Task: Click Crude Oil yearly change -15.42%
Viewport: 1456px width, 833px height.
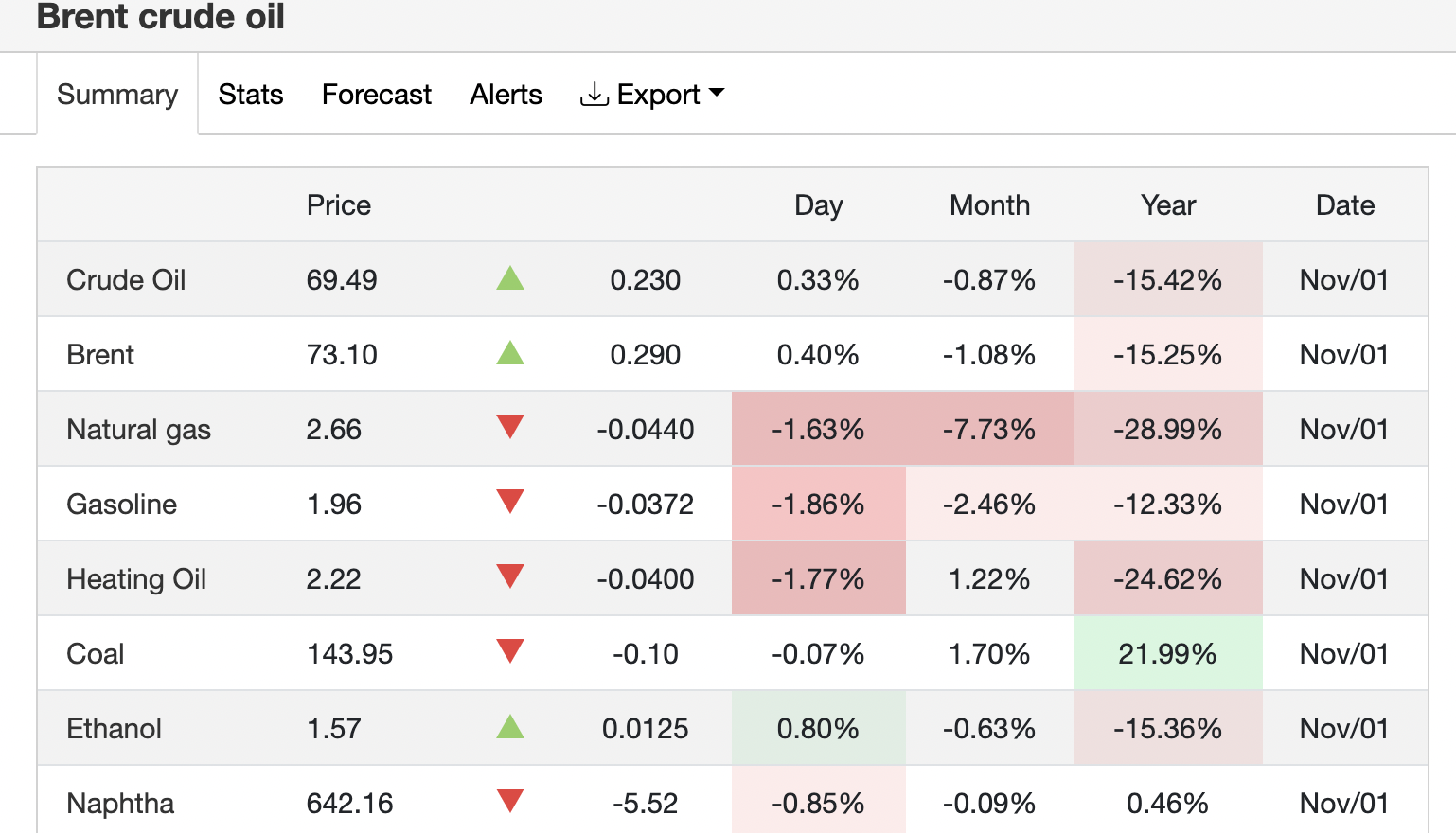Action: 1168,280
